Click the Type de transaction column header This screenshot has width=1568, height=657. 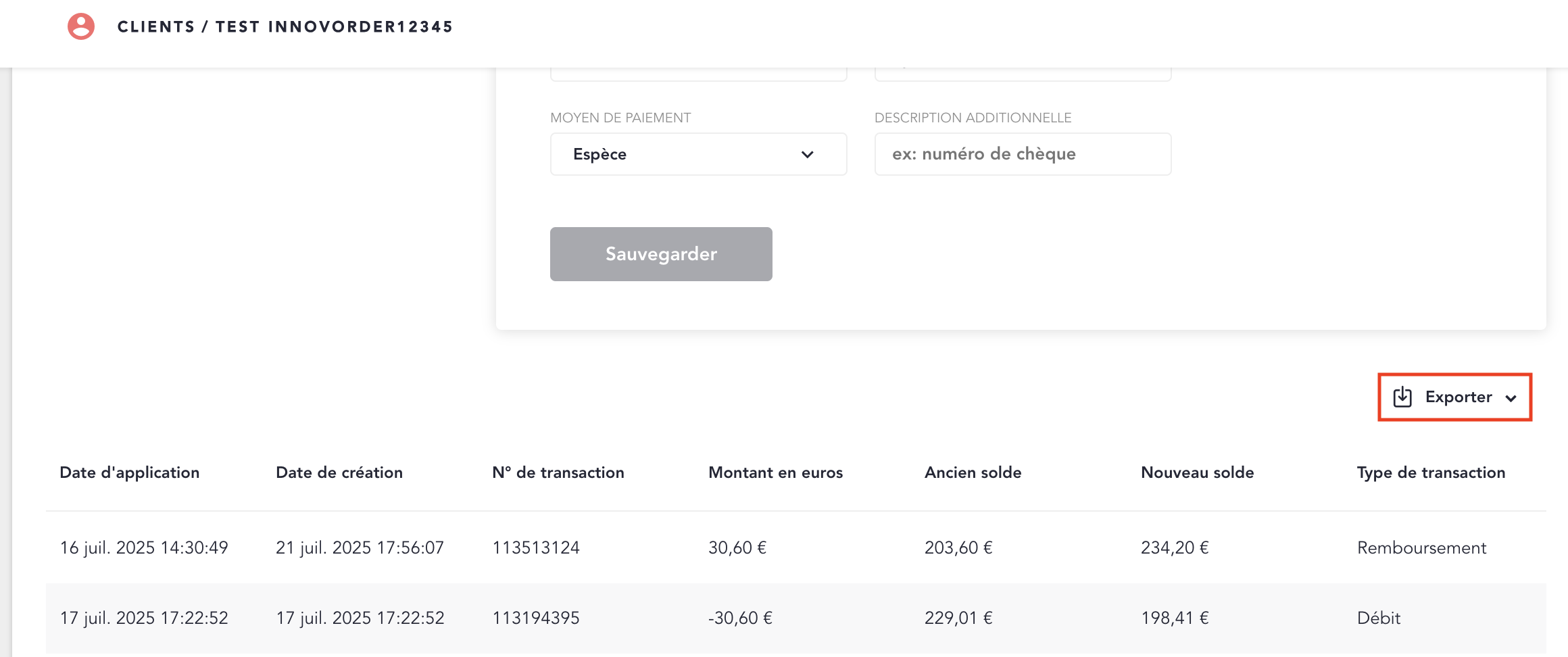tap(1431, 472)
